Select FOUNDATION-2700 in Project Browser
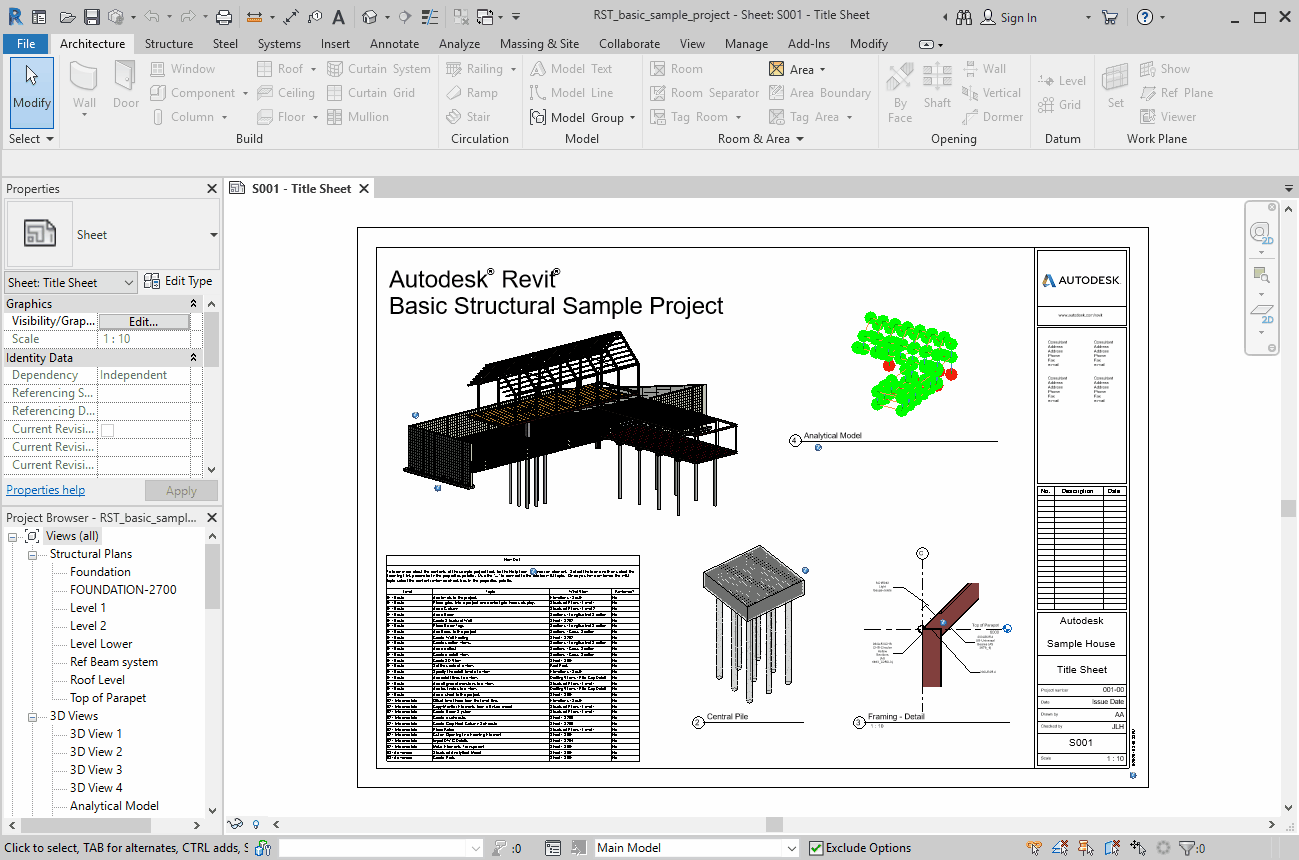The height and width of the screenshot is (860, 1299). tap(123, 590)
